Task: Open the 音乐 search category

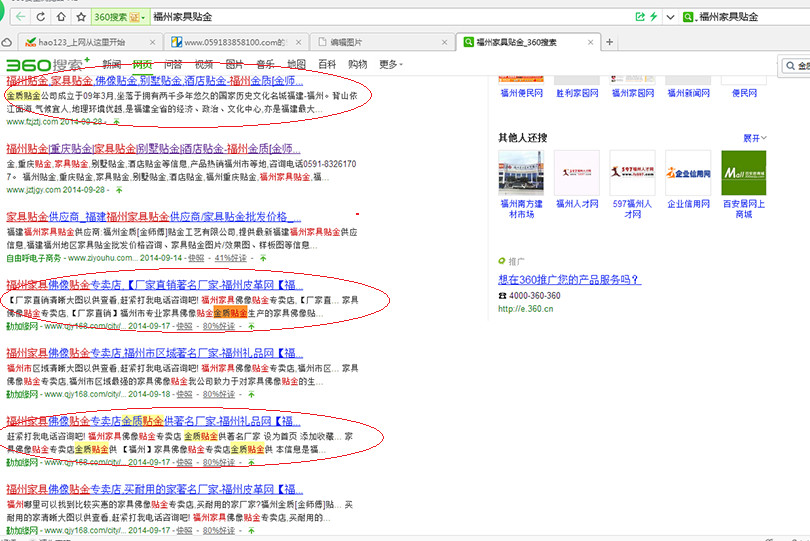Action: click(x=266, y=65)
